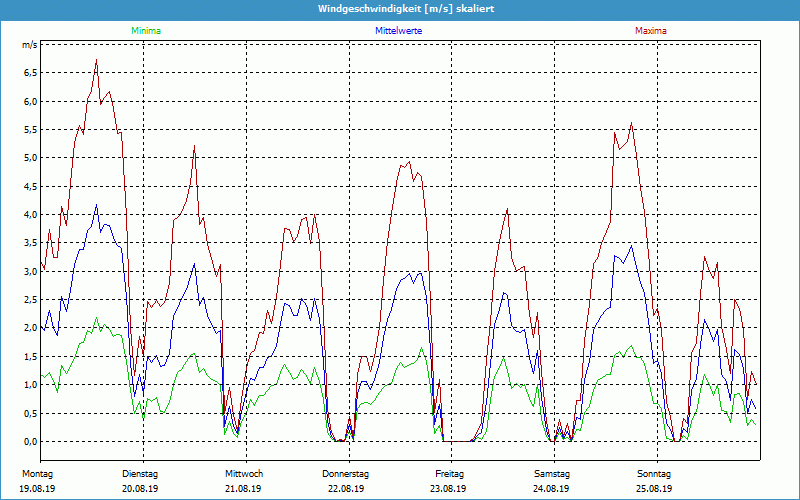
Task: Click the 6,5 y-axis value
Action: (x=30, y=73)
